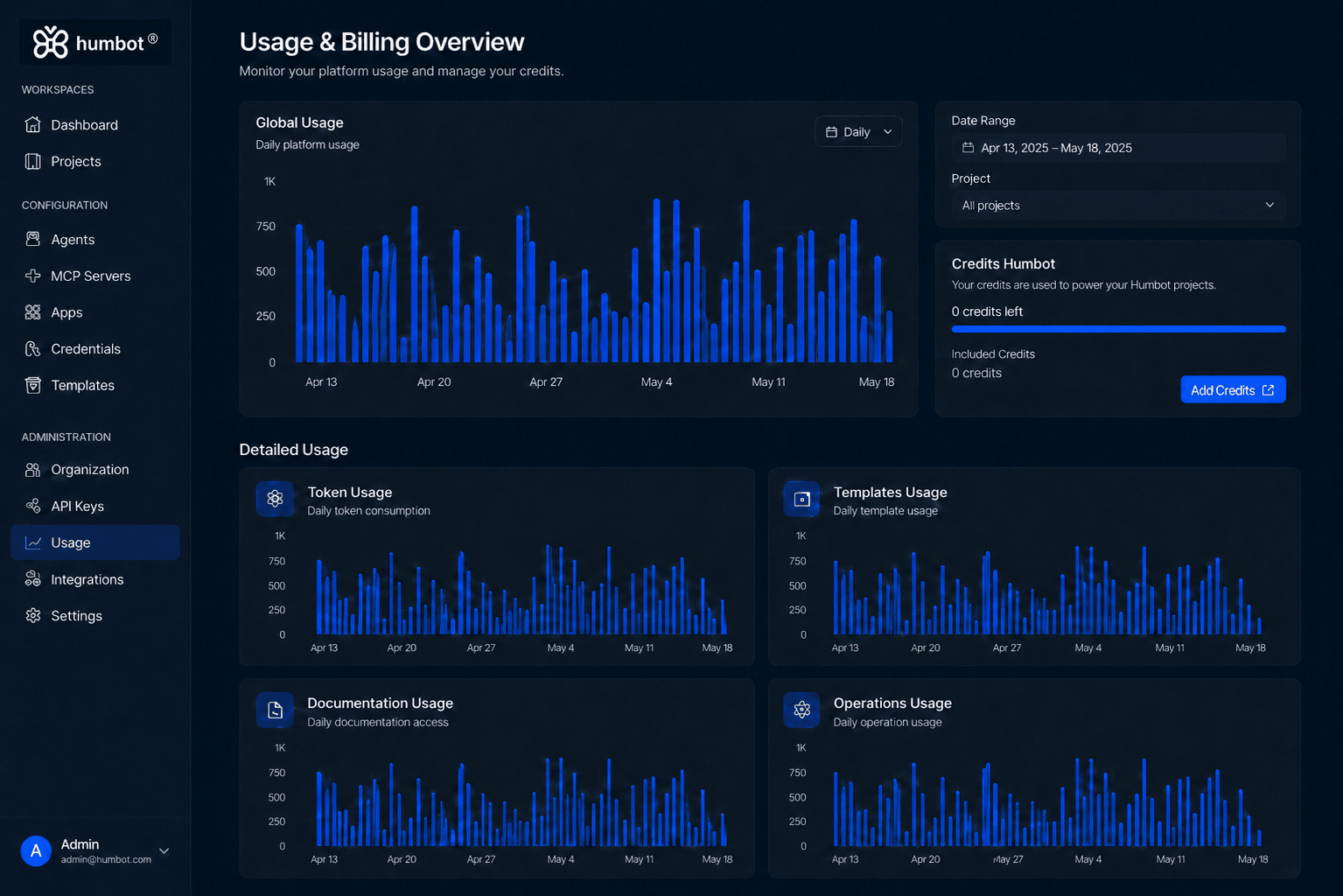
Task: Click the MCP Servers icon
Action: click(33, 276)
